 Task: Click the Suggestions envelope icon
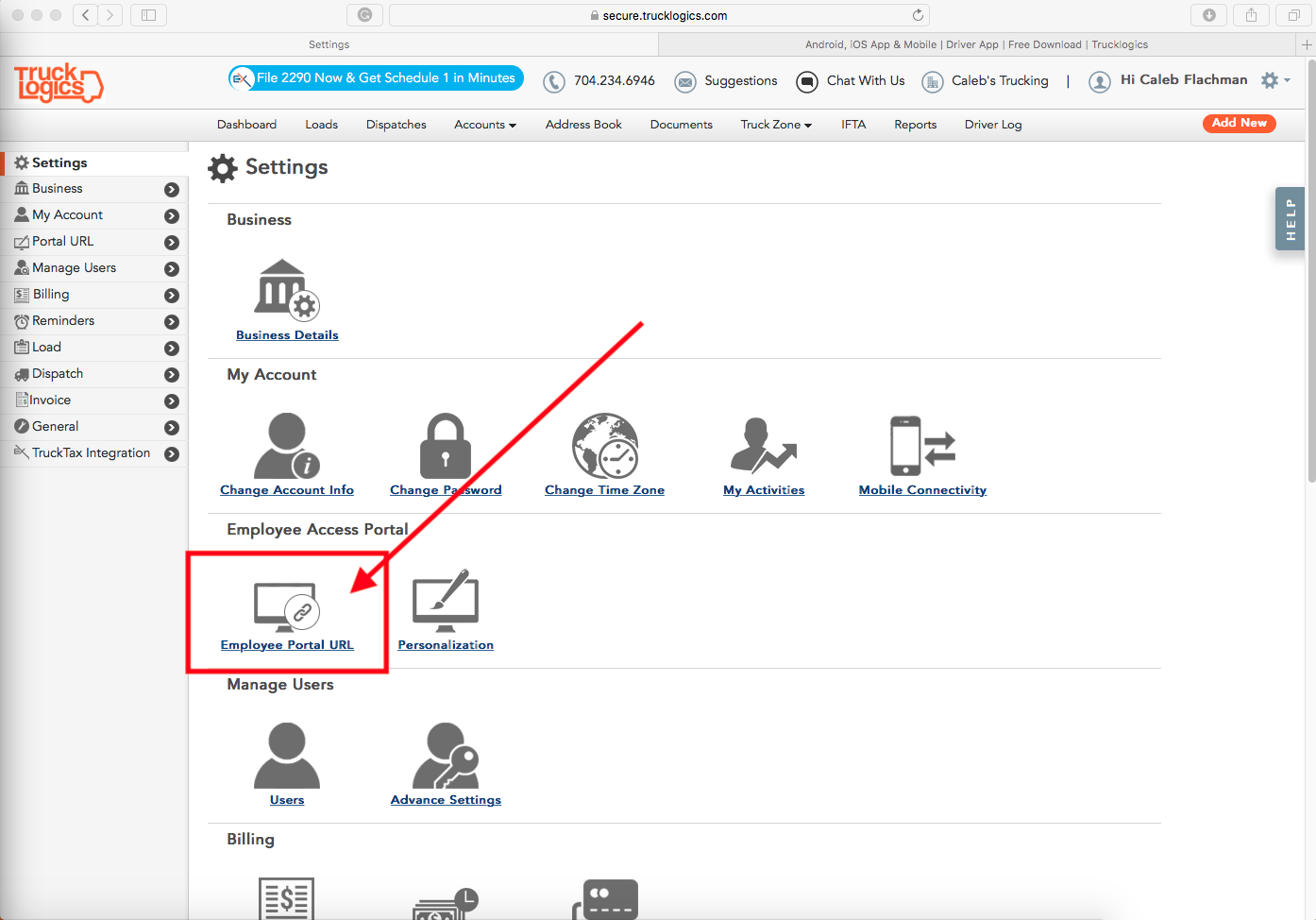(x=685, y=82)
